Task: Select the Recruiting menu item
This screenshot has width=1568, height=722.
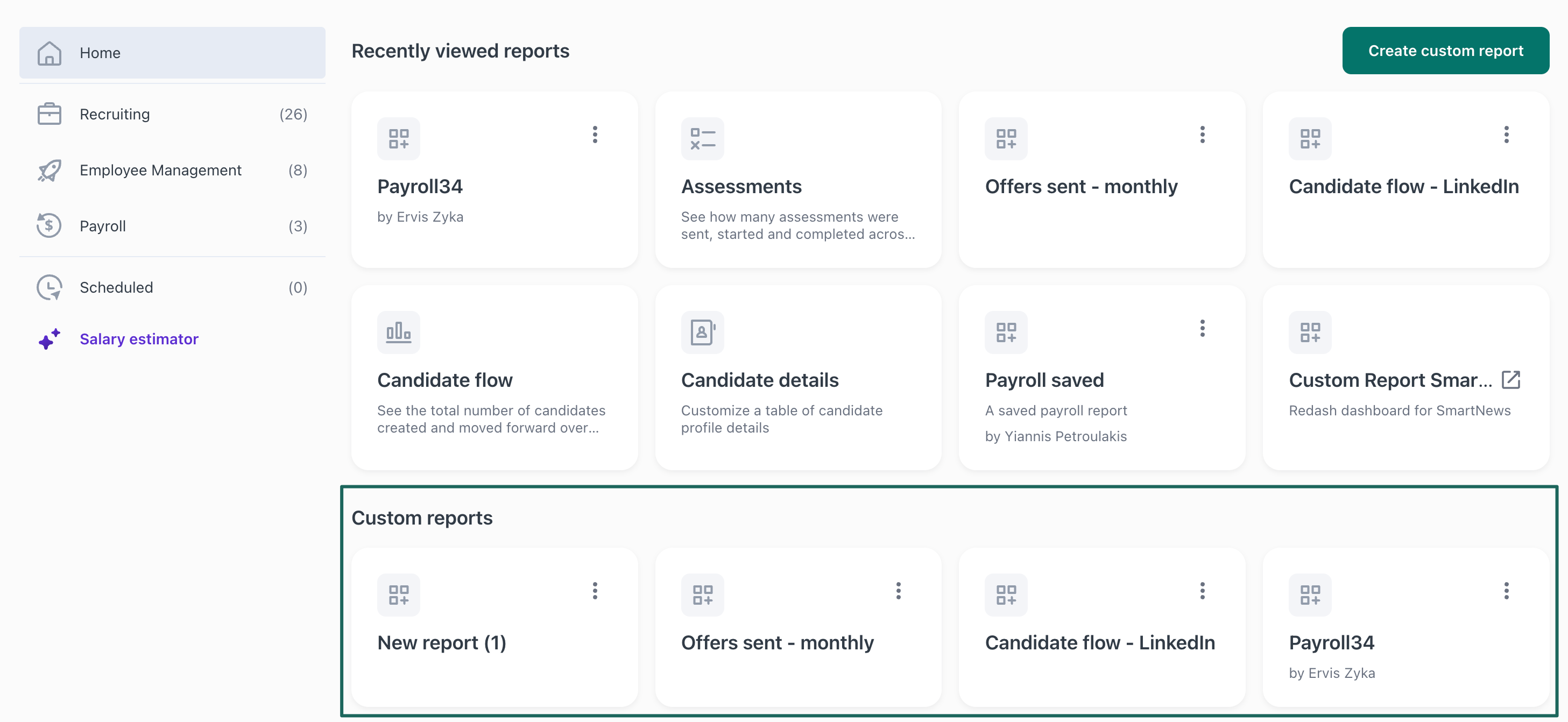Action: click(115, 114)
